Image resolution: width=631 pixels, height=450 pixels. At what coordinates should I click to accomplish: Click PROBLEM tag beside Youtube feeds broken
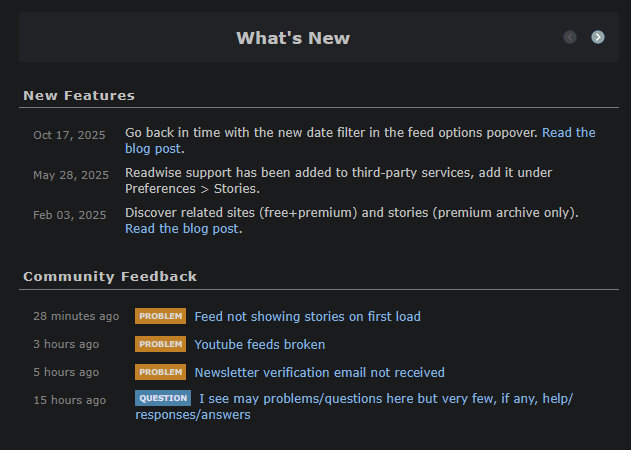click(160, 344)
